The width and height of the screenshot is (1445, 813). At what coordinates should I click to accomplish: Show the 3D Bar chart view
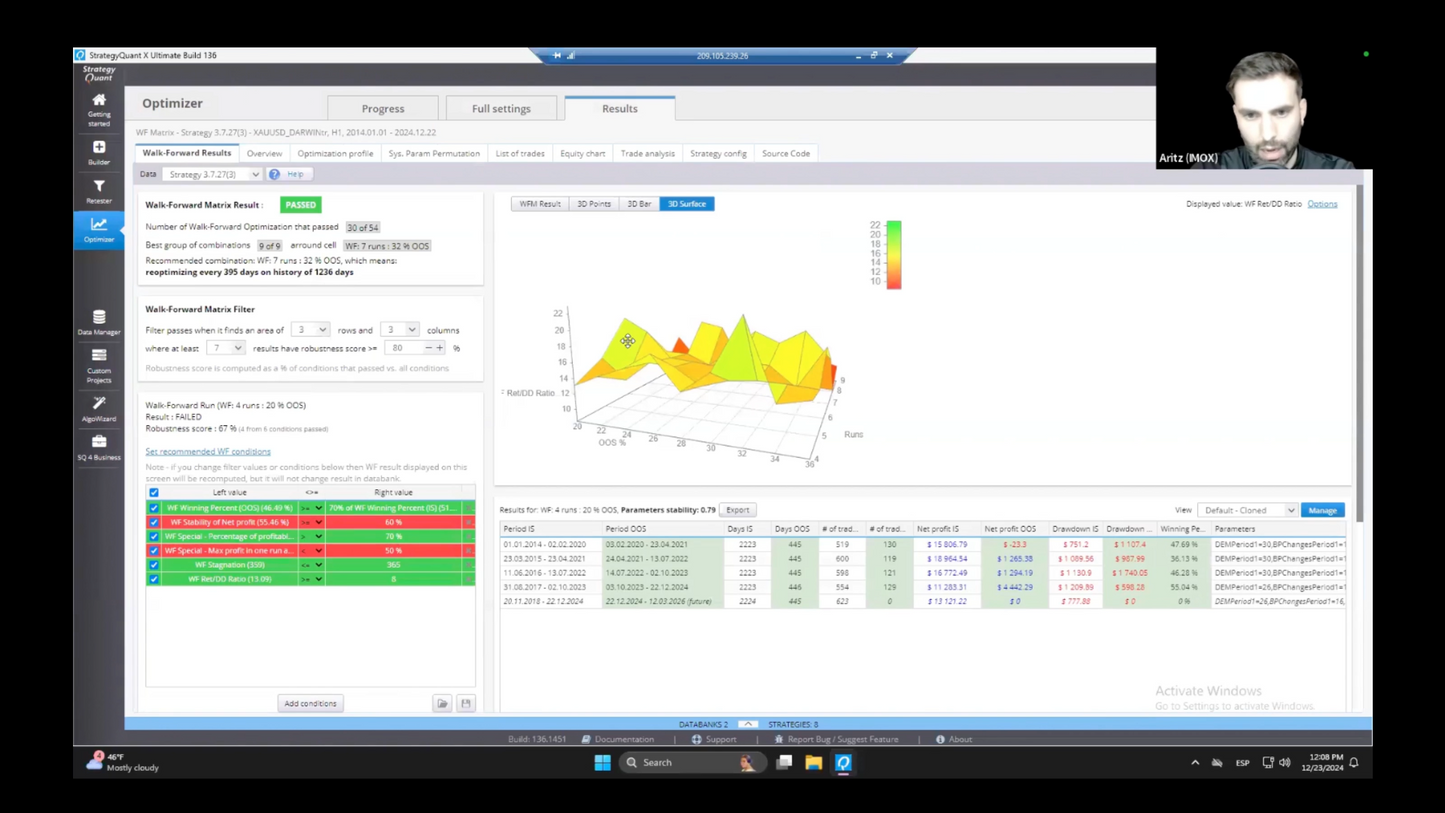tap(639, 204)
